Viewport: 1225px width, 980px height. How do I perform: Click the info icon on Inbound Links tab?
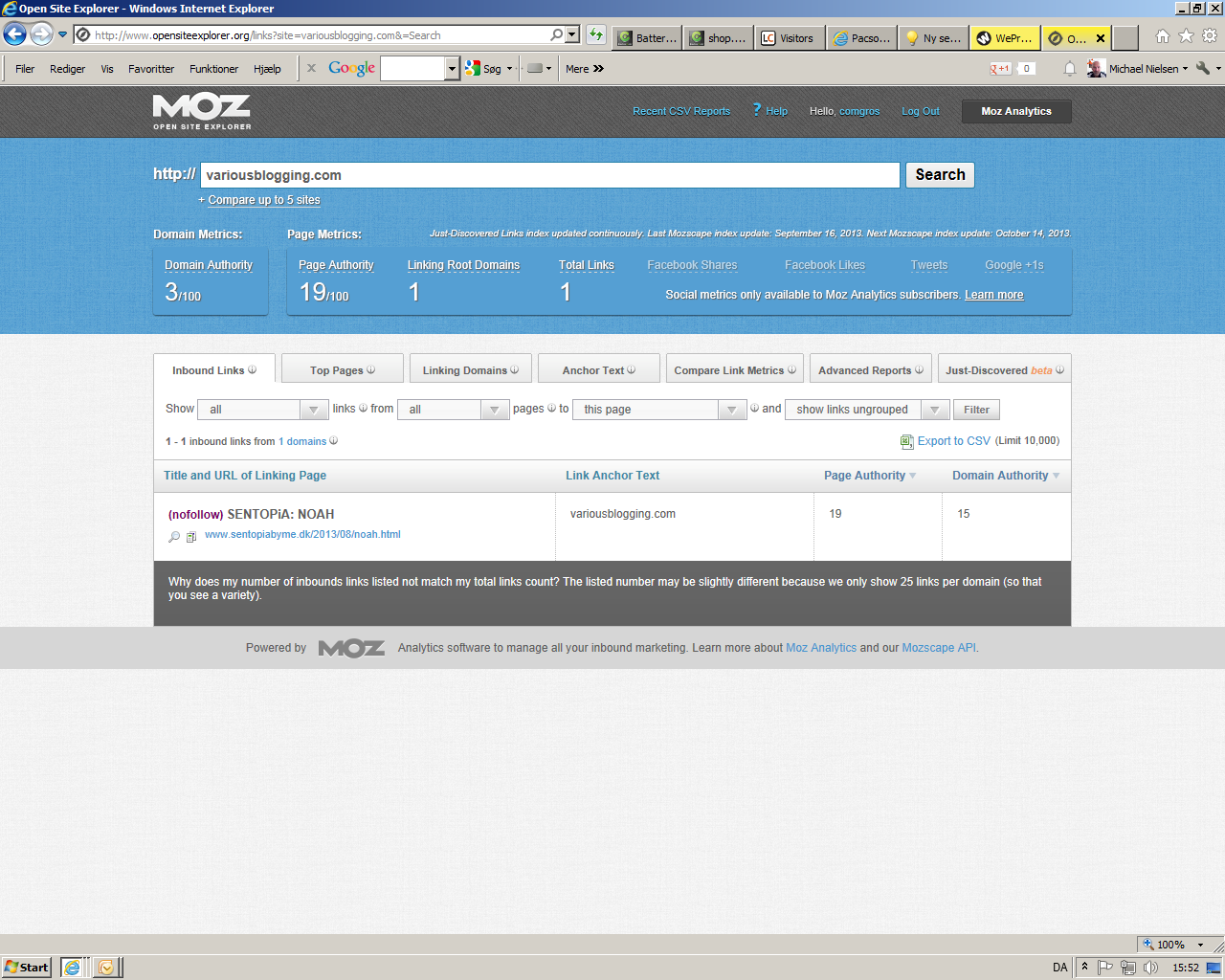click(x=253, y=370)
